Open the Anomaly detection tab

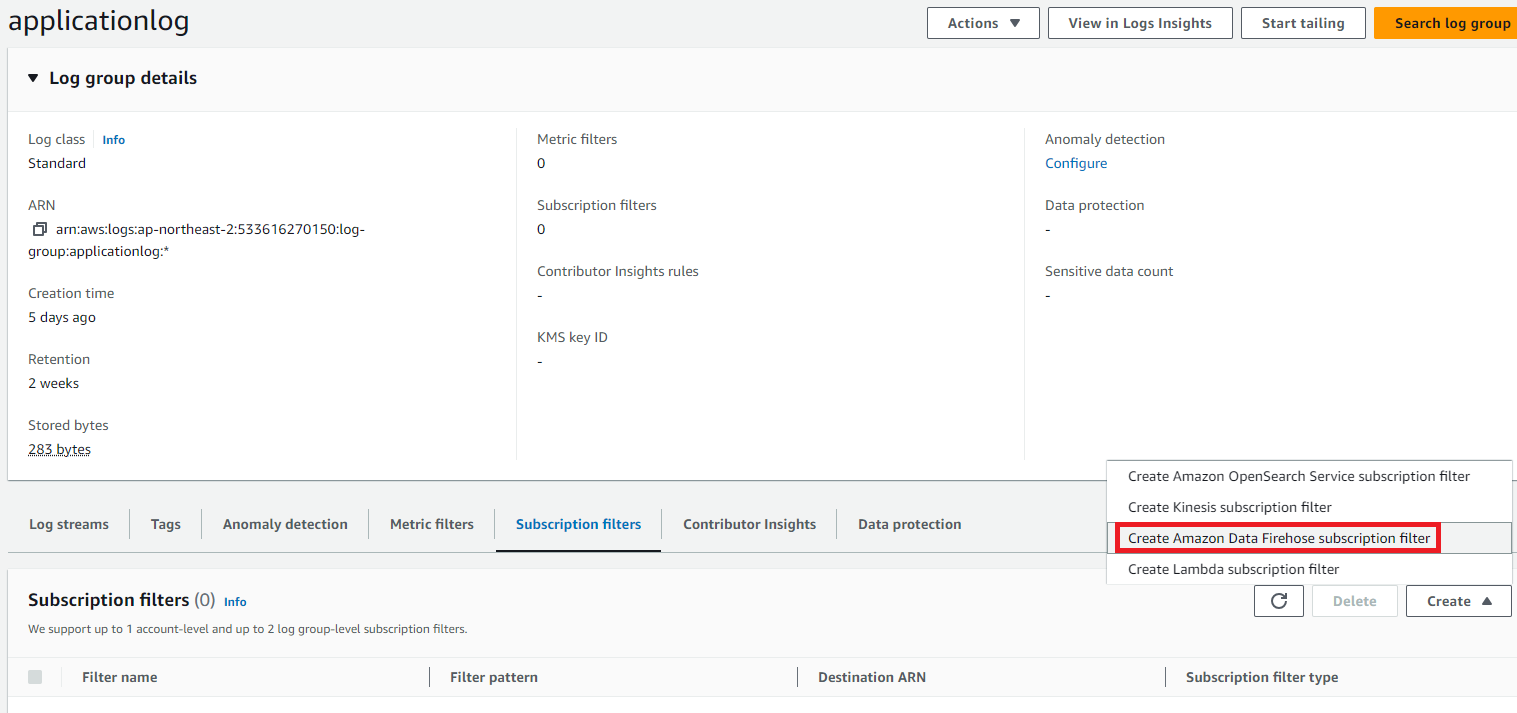(x=285, y=524)
